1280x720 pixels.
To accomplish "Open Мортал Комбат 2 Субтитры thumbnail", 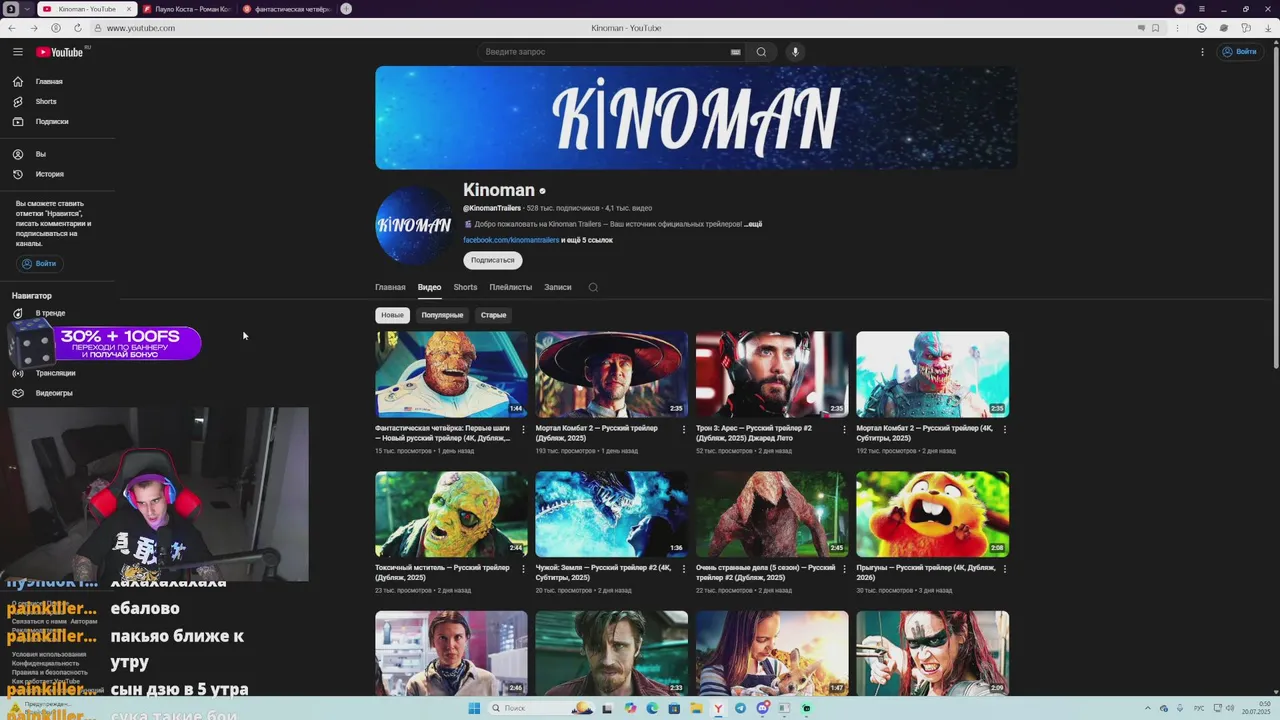I will pos(932,374).
